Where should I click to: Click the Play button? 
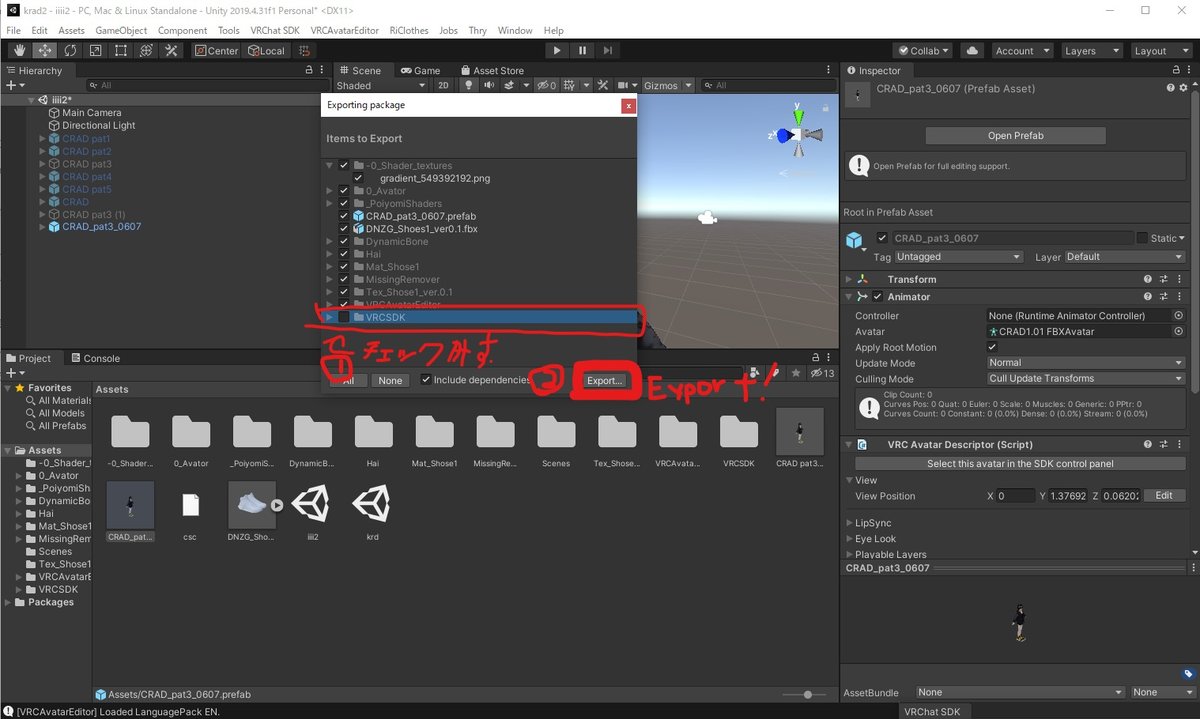click(557, 50)
